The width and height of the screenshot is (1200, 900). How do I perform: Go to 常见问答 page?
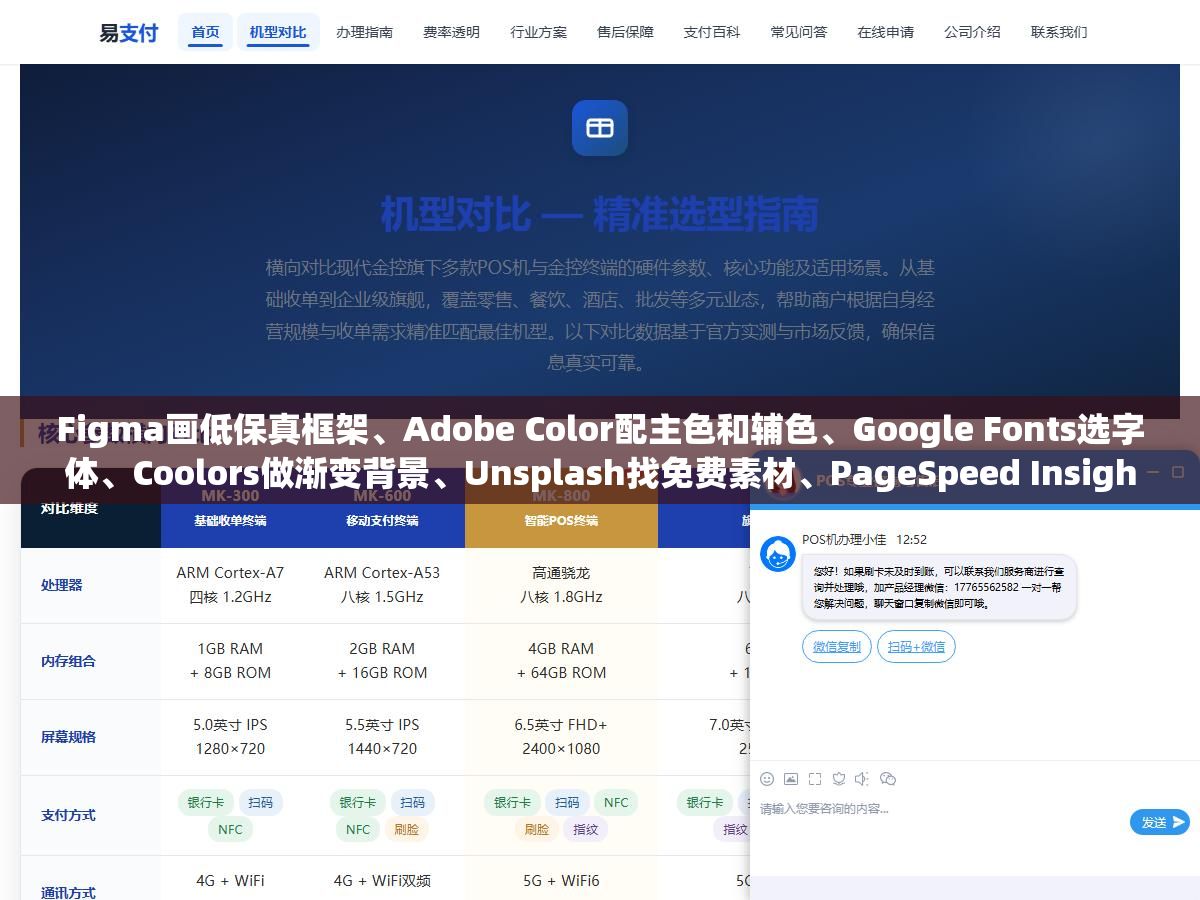click(799, 32)
